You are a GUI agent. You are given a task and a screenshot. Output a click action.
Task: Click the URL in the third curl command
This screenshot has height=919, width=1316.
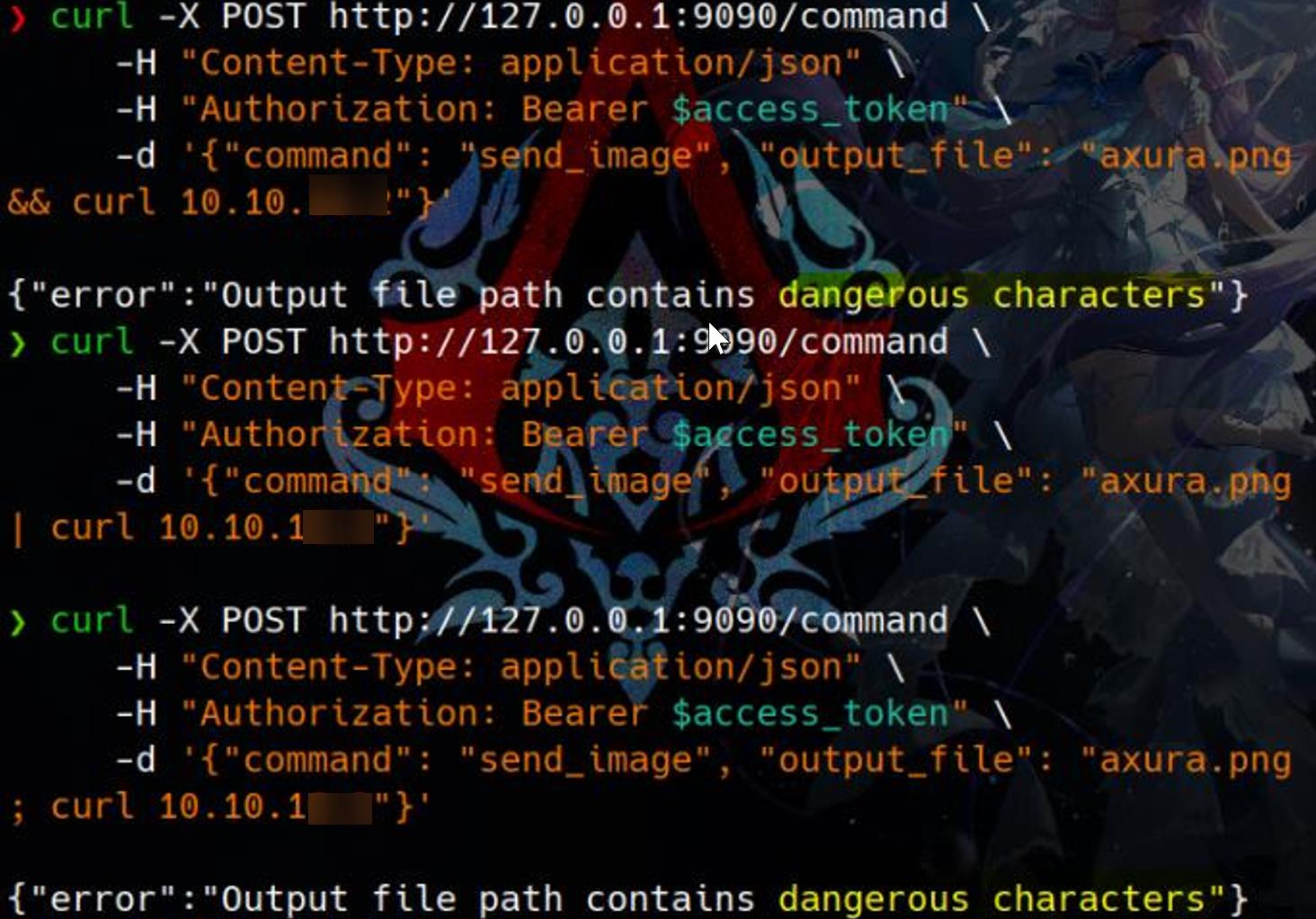coord(637,621)
